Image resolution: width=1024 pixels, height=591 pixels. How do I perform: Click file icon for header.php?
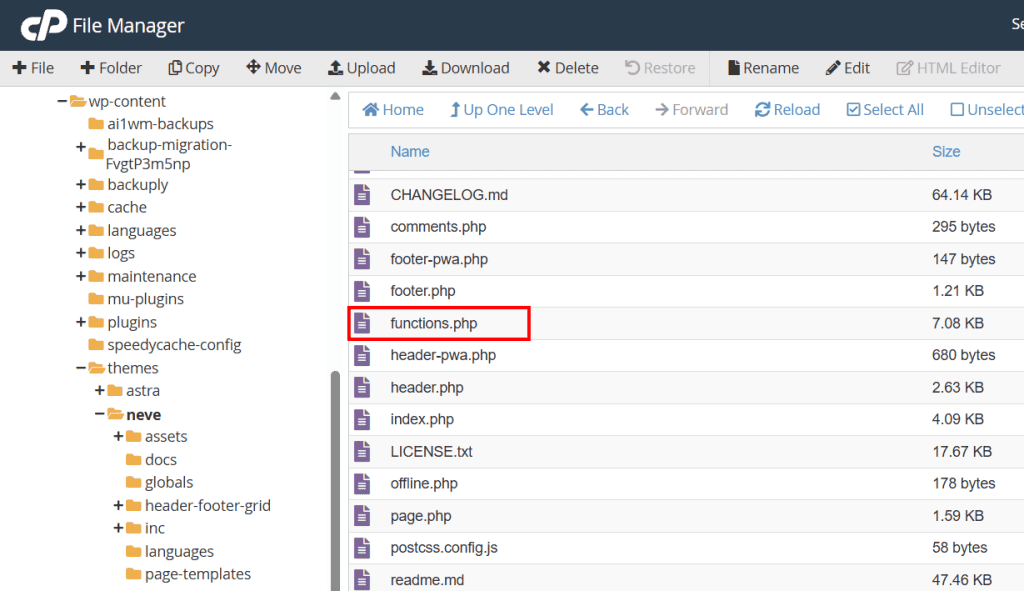click(x=362, y=387)
